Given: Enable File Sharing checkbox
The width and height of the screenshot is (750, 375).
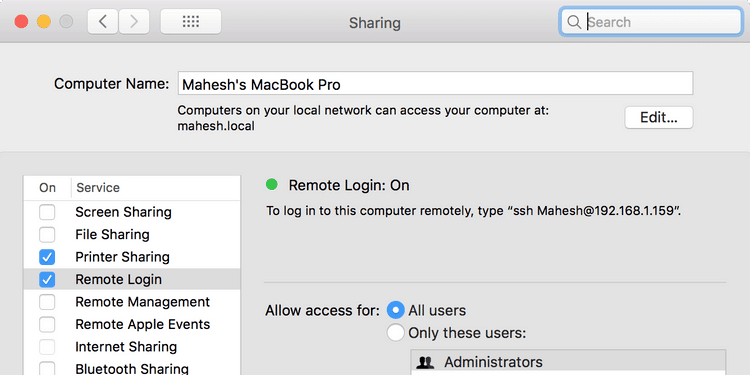Looking at the screenshot, I should [47, 234].
